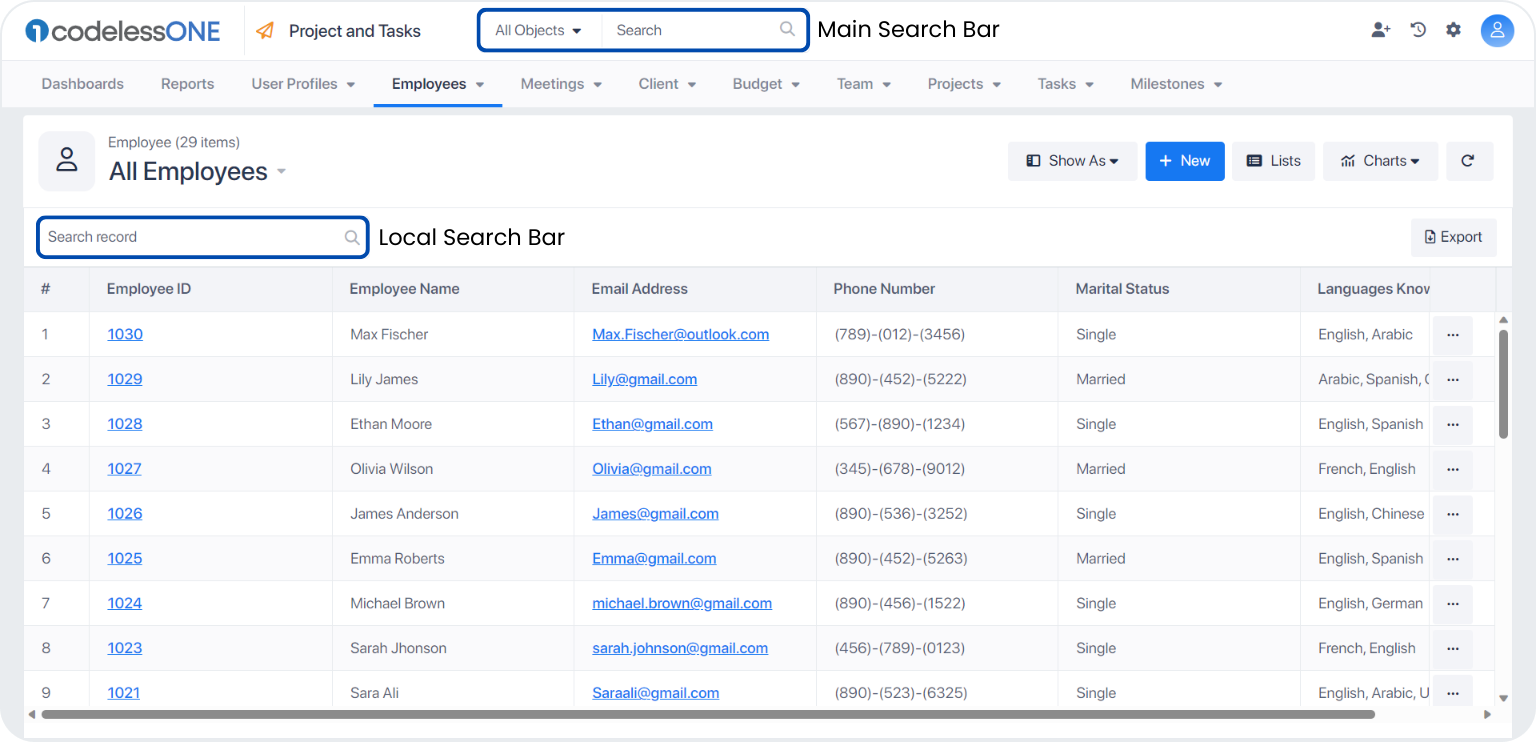Open the All Employees view selector
Image resolution: width=1536 pixels, height=742 pixels.
[198, 172]
